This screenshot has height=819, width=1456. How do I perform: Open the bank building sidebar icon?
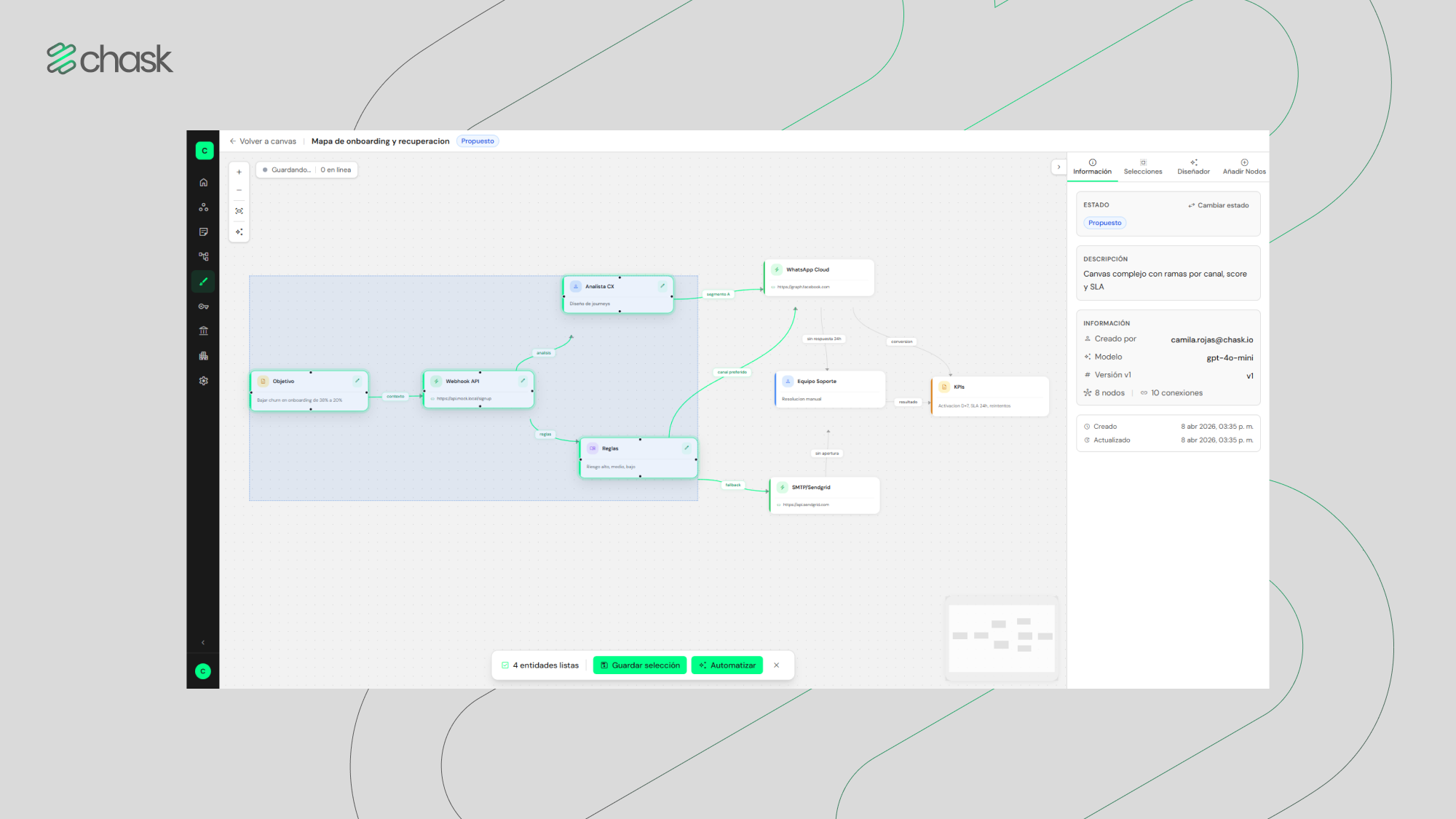pos(204,331)
